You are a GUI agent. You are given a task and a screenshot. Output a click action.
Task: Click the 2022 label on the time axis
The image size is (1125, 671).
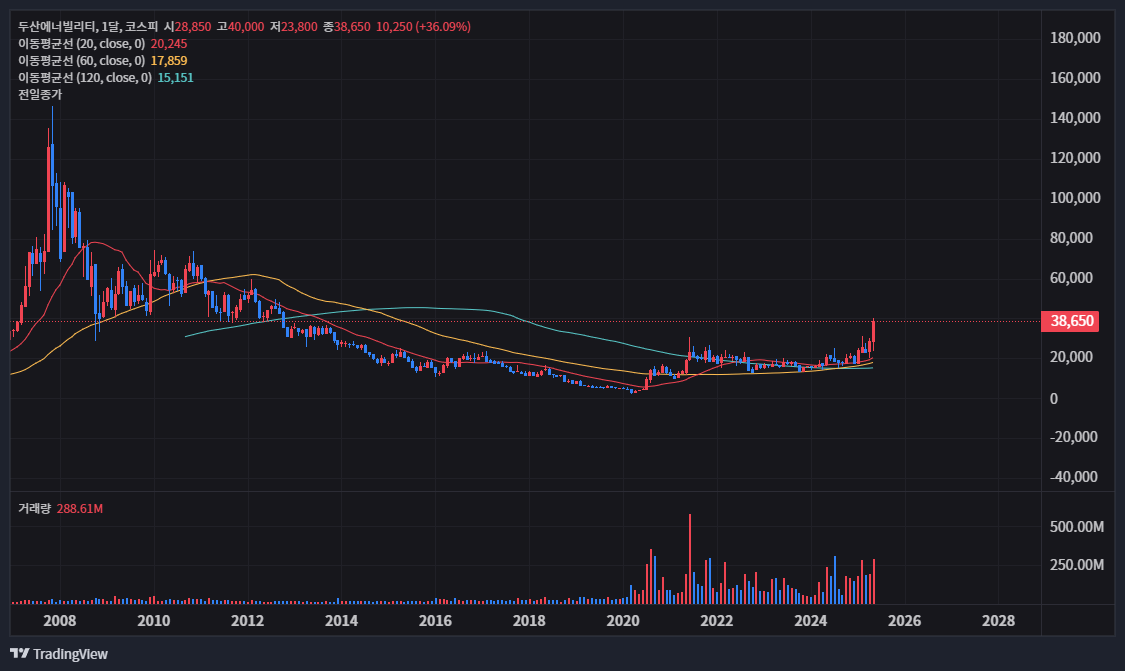coord(717,621)
